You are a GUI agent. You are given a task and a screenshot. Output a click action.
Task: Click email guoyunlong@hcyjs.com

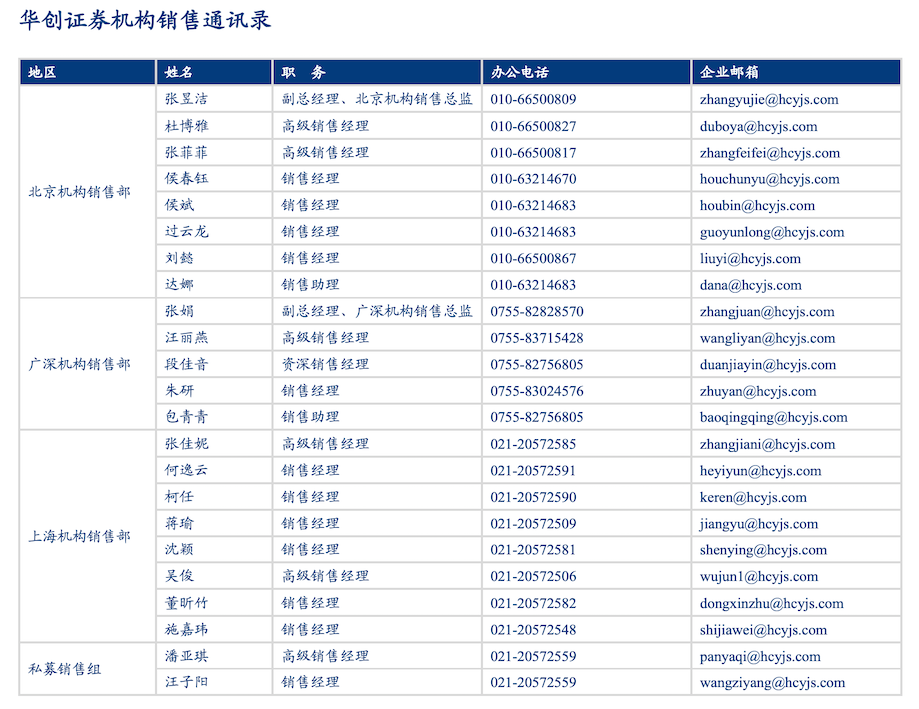(772, 232)
